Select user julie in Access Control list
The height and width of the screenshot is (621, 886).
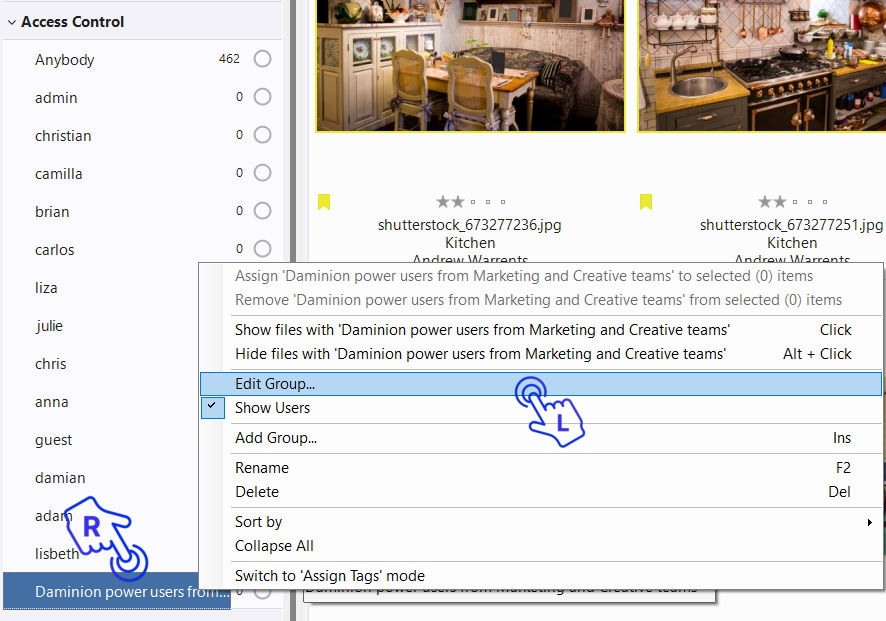pyautogui.click(x=49, y=326)
